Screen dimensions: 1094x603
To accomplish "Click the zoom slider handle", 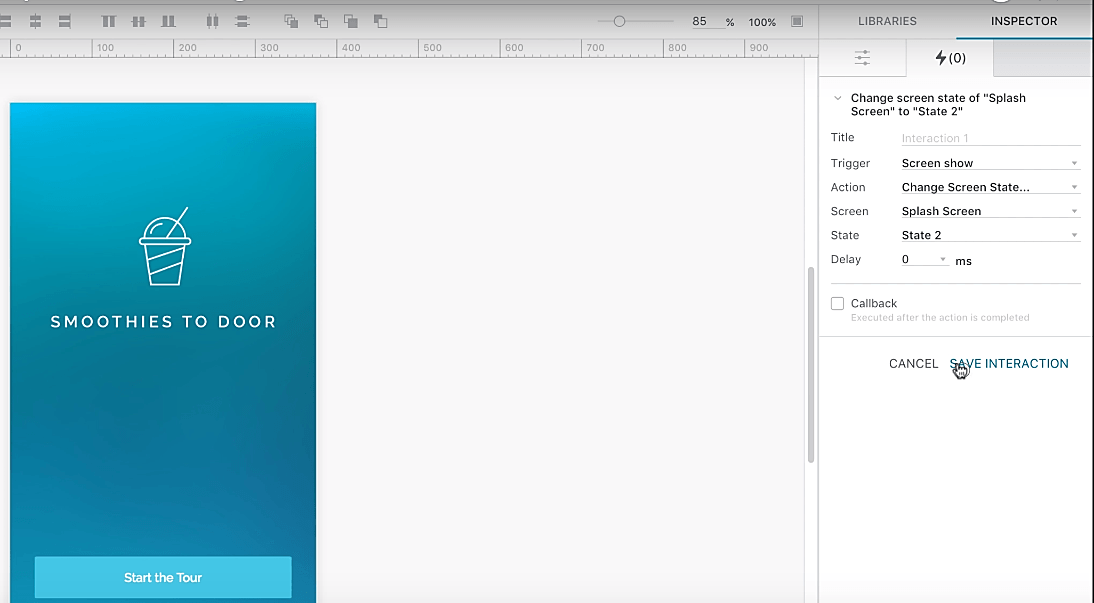I will [619, 22].
